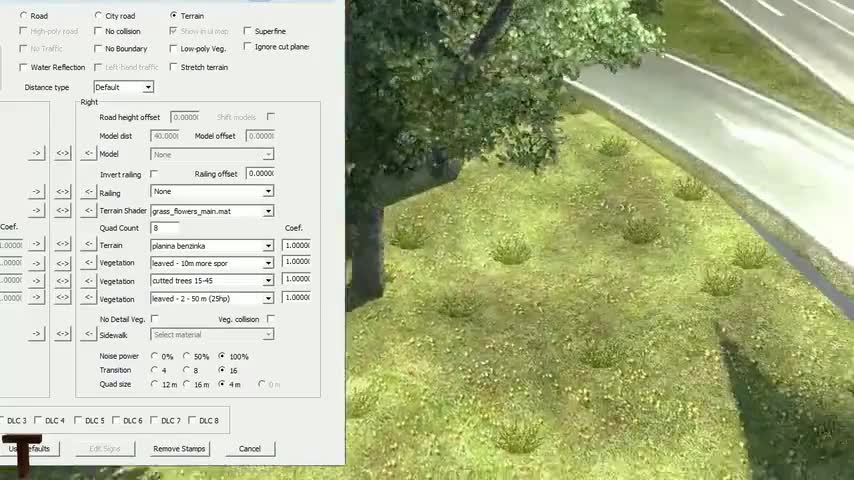Click '<->' swap button in Sidewalk row
Image resolution: width=854 pixels, height=480 pixels.
point(63,333)
